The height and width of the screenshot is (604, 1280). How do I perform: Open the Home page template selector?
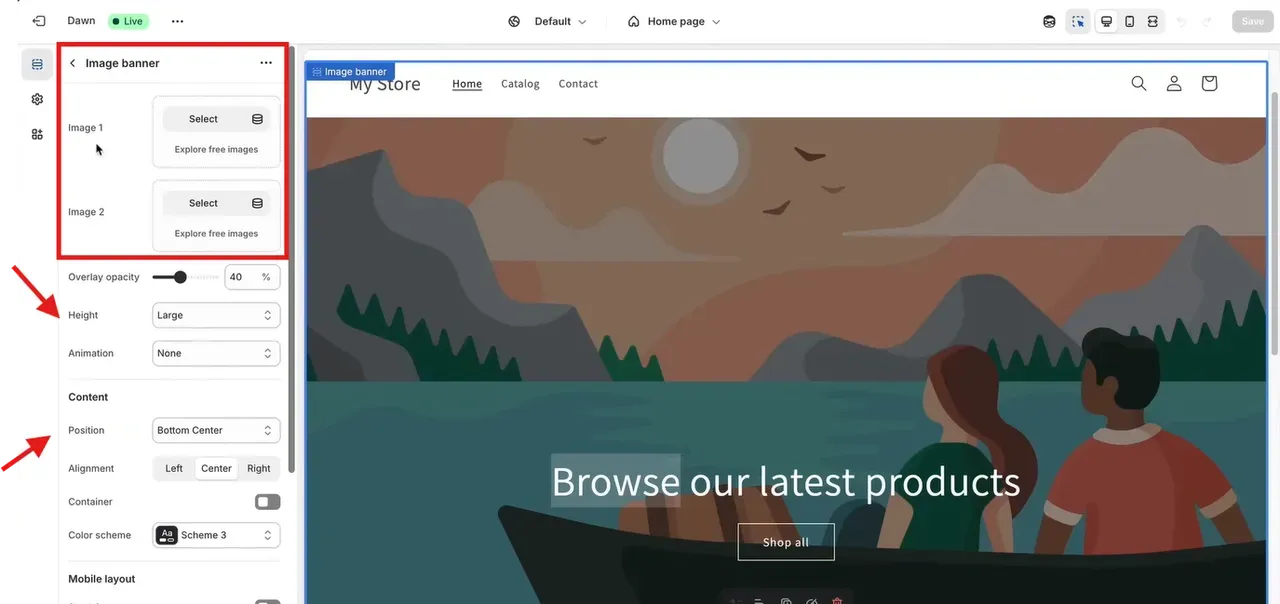(674, 21)
